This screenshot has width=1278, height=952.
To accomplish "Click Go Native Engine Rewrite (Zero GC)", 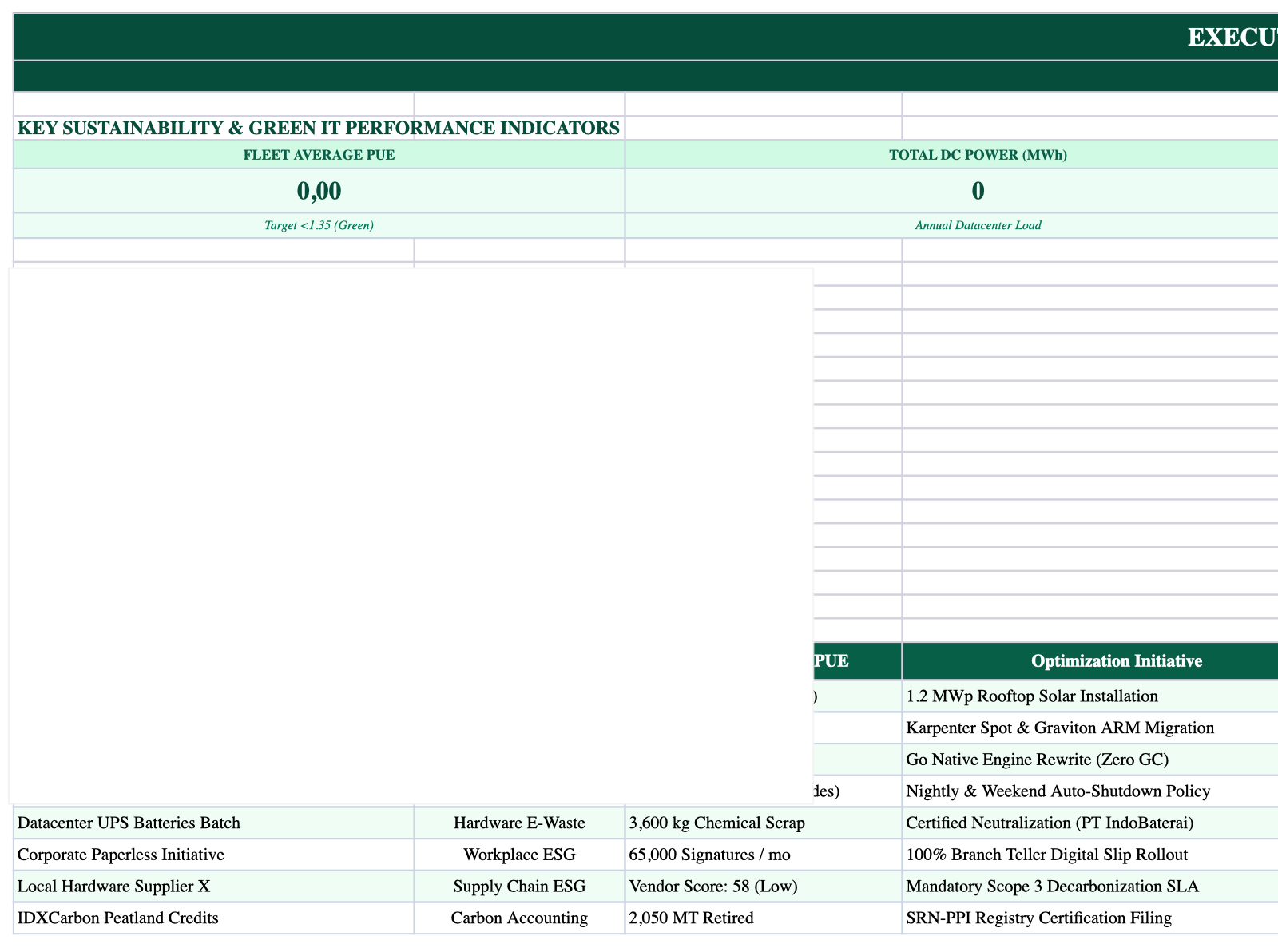I will click(1090, 760).
